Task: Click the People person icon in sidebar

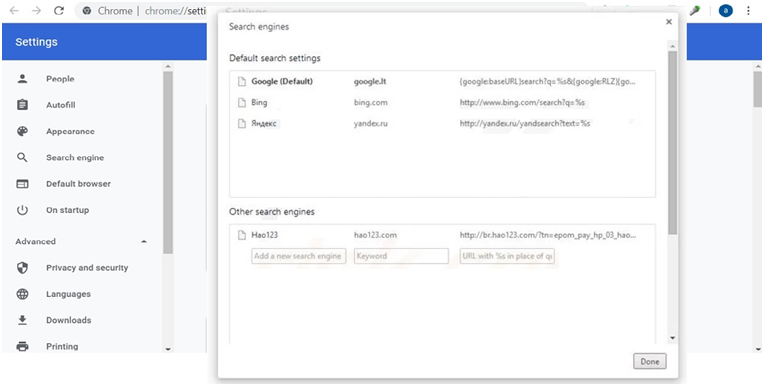Action: 22,78
